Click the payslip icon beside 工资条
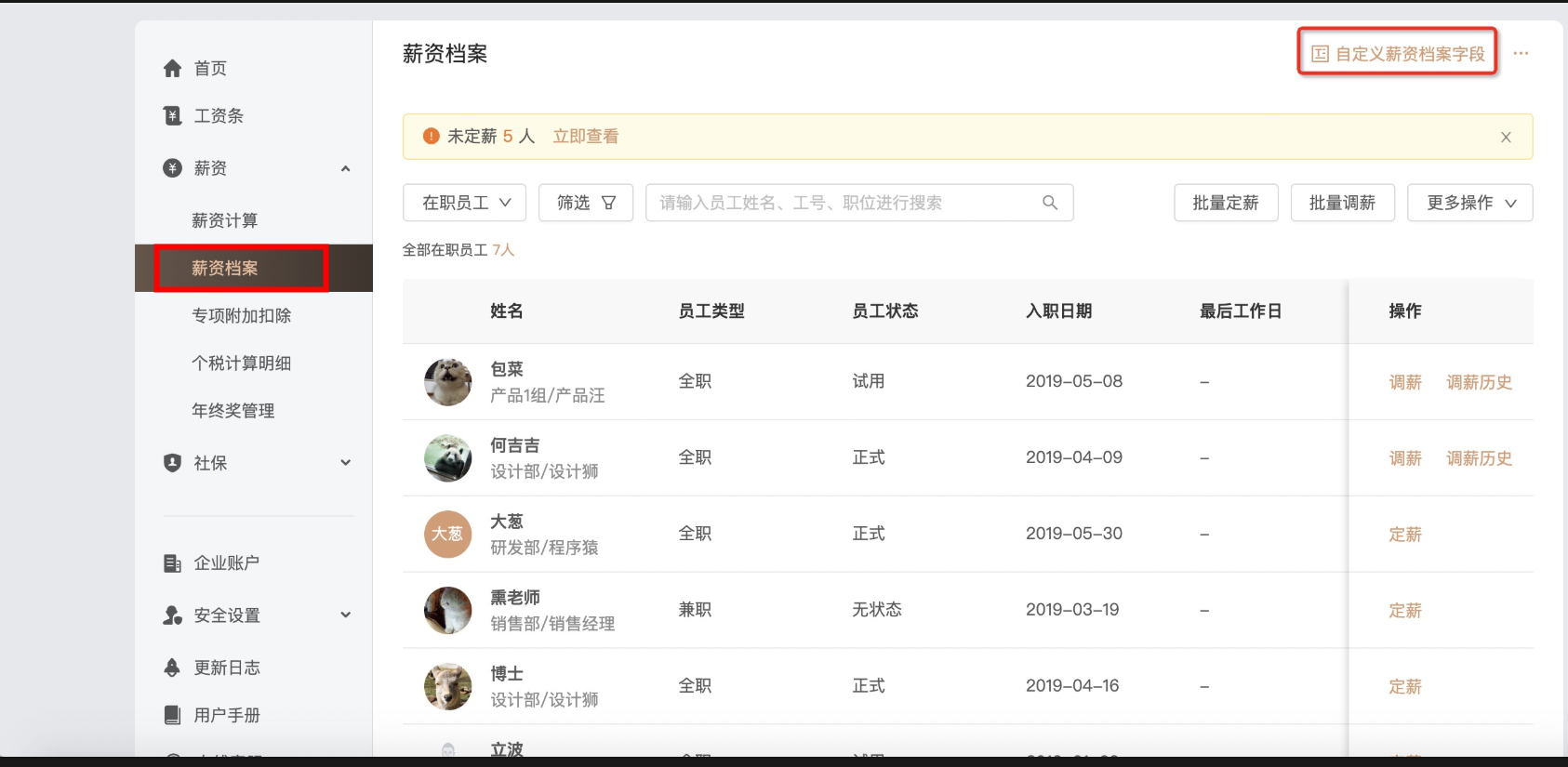This screenshot has width=1568, height=767. pos(172,116)
